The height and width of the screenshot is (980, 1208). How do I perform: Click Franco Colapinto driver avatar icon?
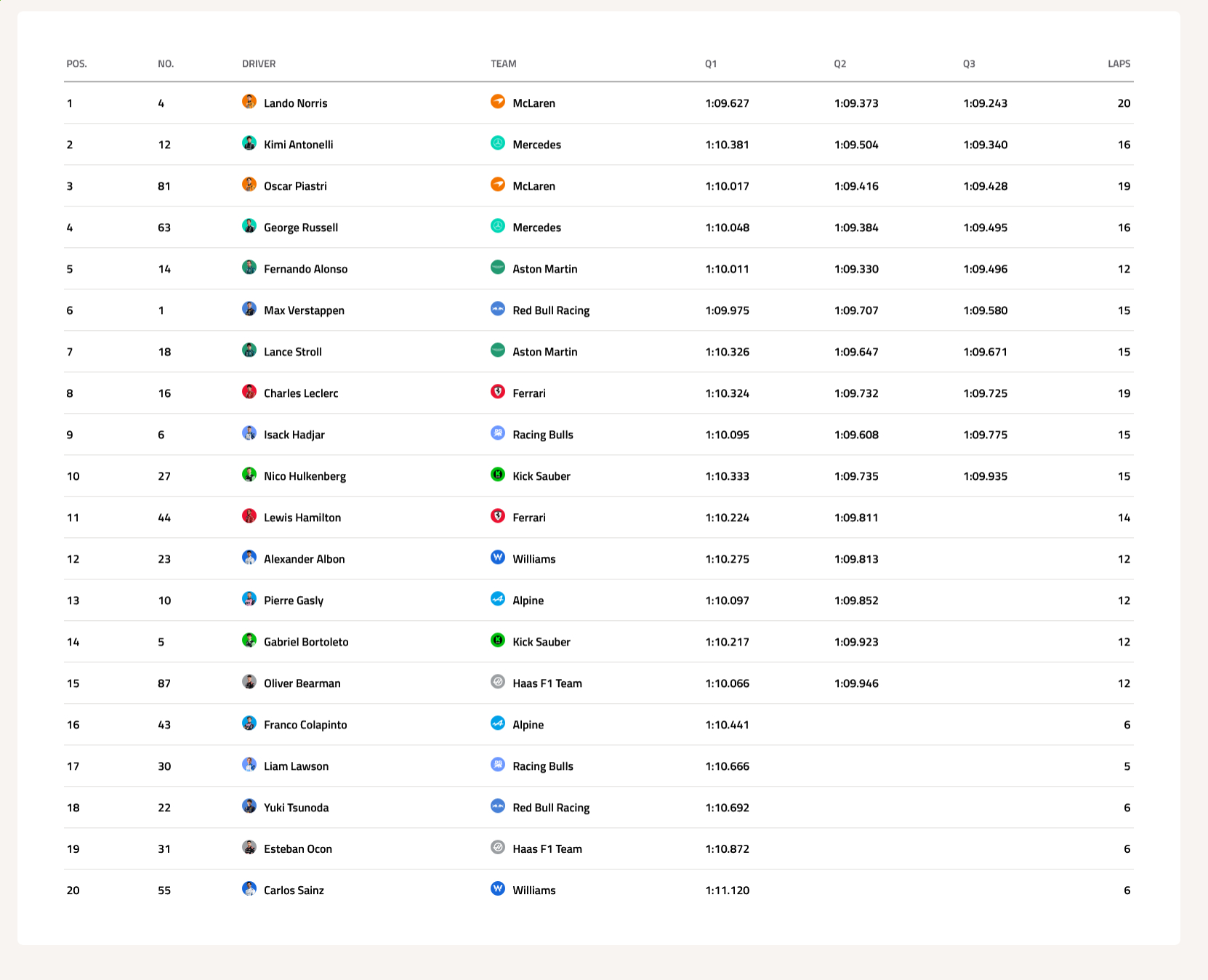pyautogui.click(x=249, y=723)
